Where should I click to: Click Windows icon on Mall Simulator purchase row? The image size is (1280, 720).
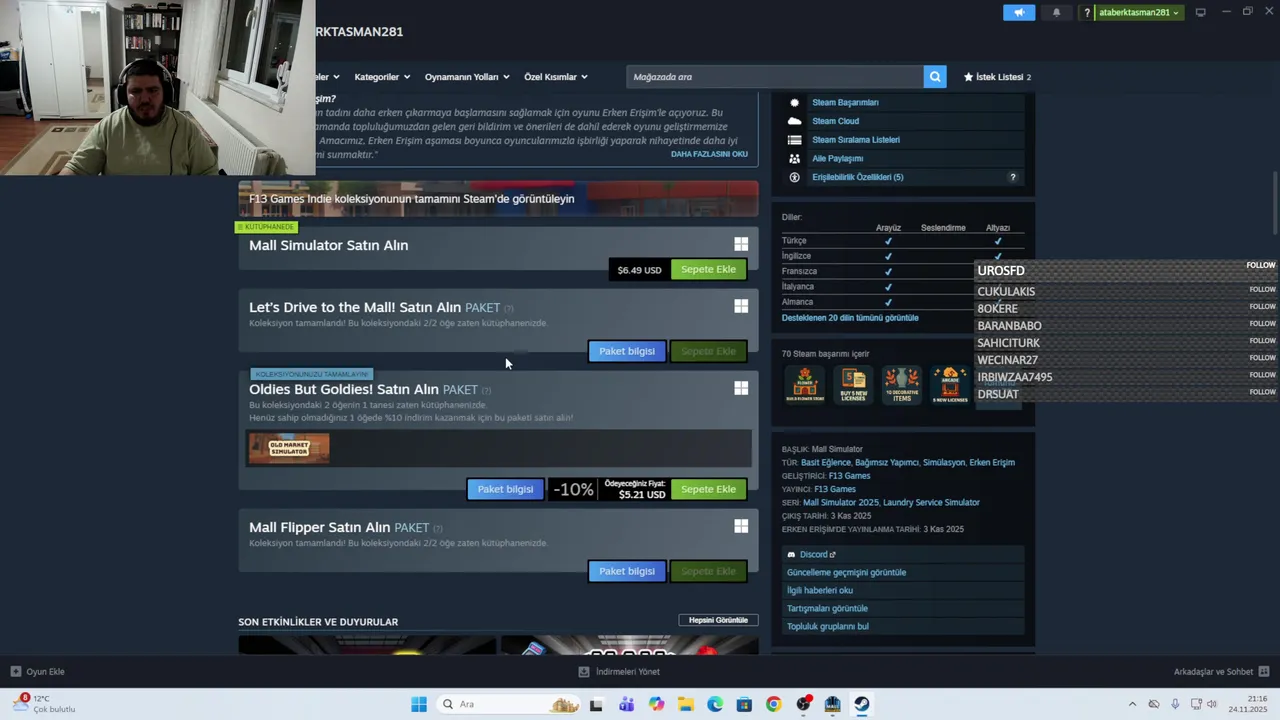(741, 244)
